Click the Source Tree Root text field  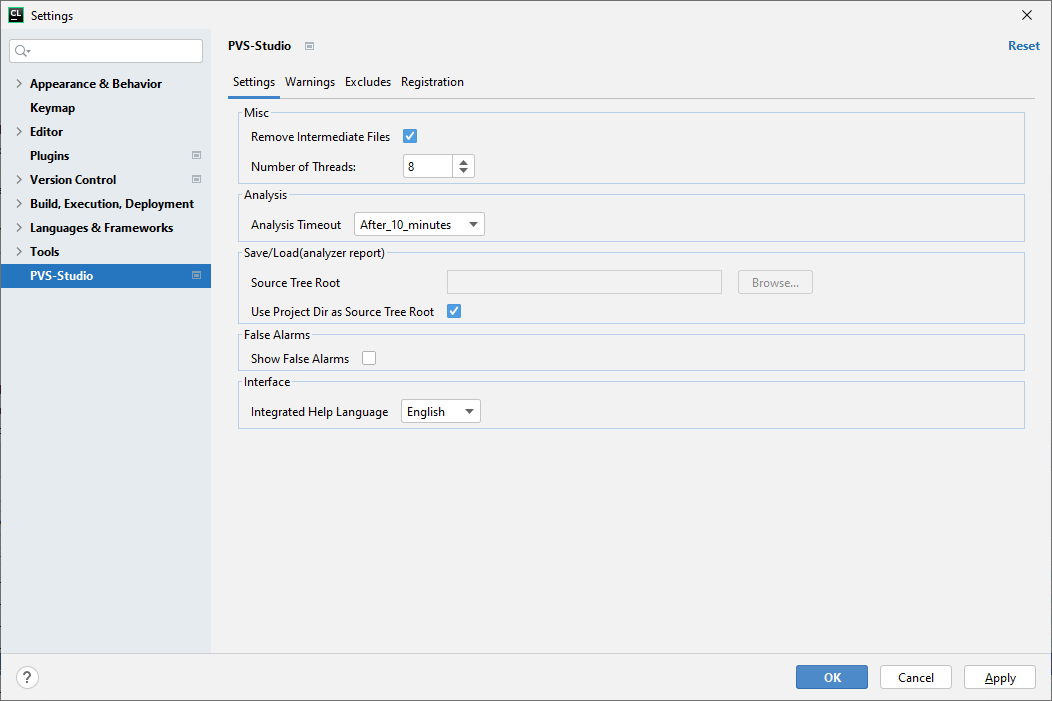point(584,282)
